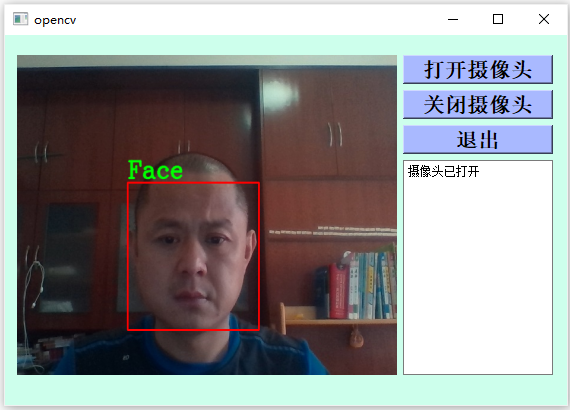The image size is (570, 410).
Task: Click the 退出 button
Action: 478,140
